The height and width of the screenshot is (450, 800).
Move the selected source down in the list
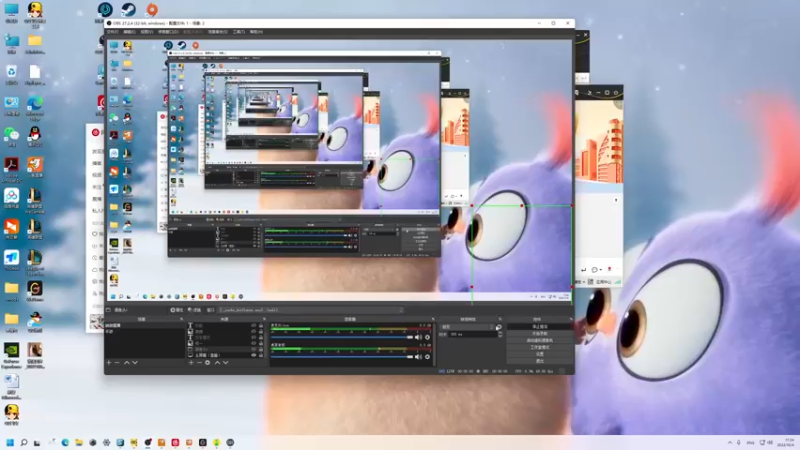tap(226, 363)
